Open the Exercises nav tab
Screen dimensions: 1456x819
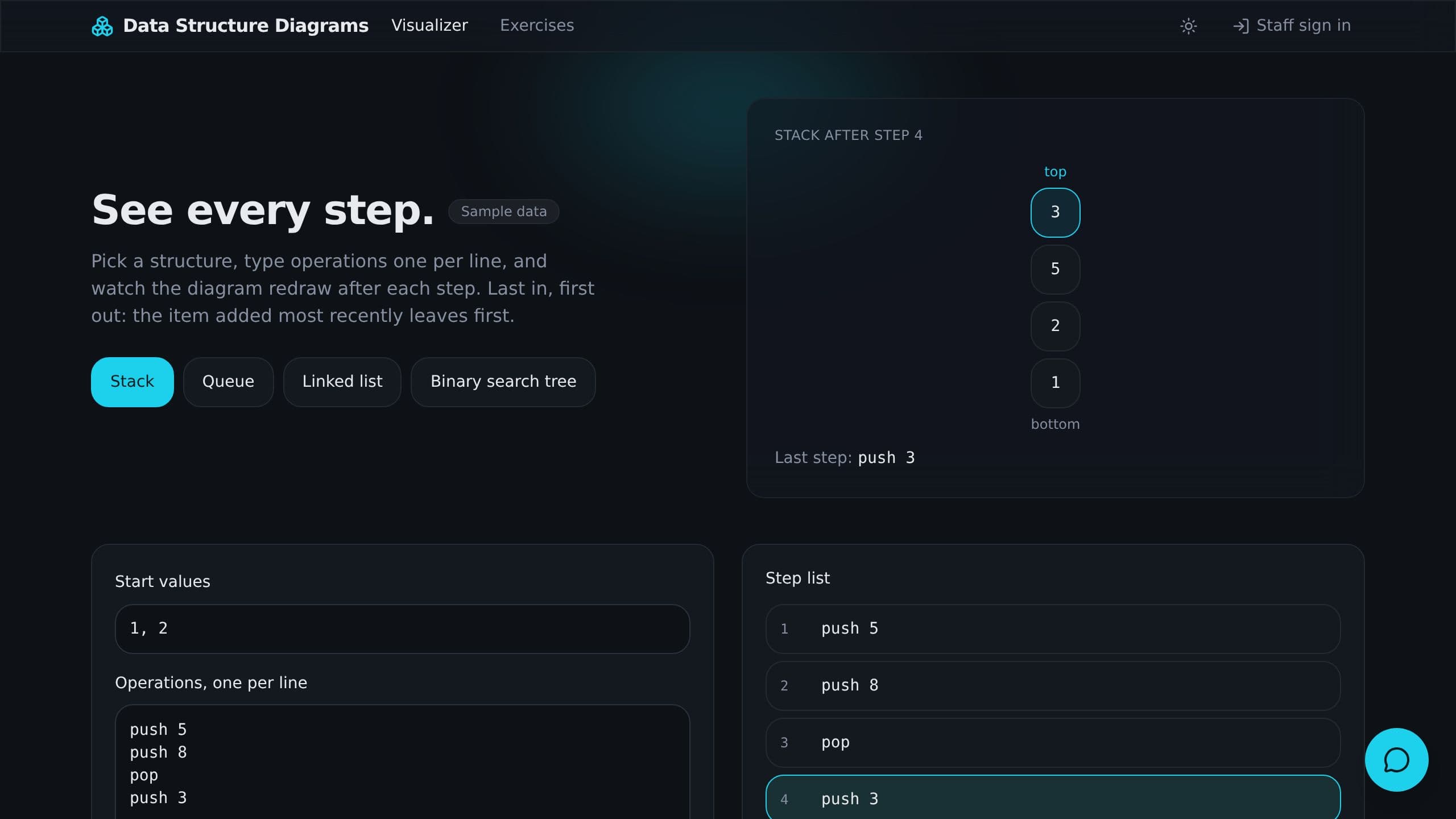pos(537,26)
